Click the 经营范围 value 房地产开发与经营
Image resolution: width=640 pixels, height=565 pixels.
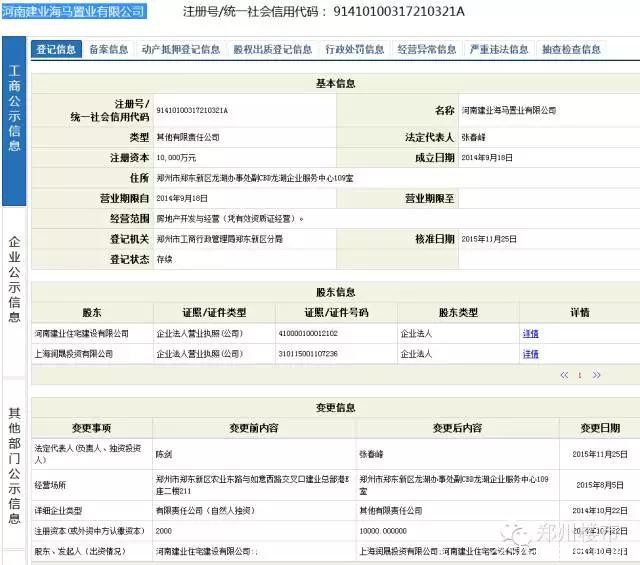(230, 219)
